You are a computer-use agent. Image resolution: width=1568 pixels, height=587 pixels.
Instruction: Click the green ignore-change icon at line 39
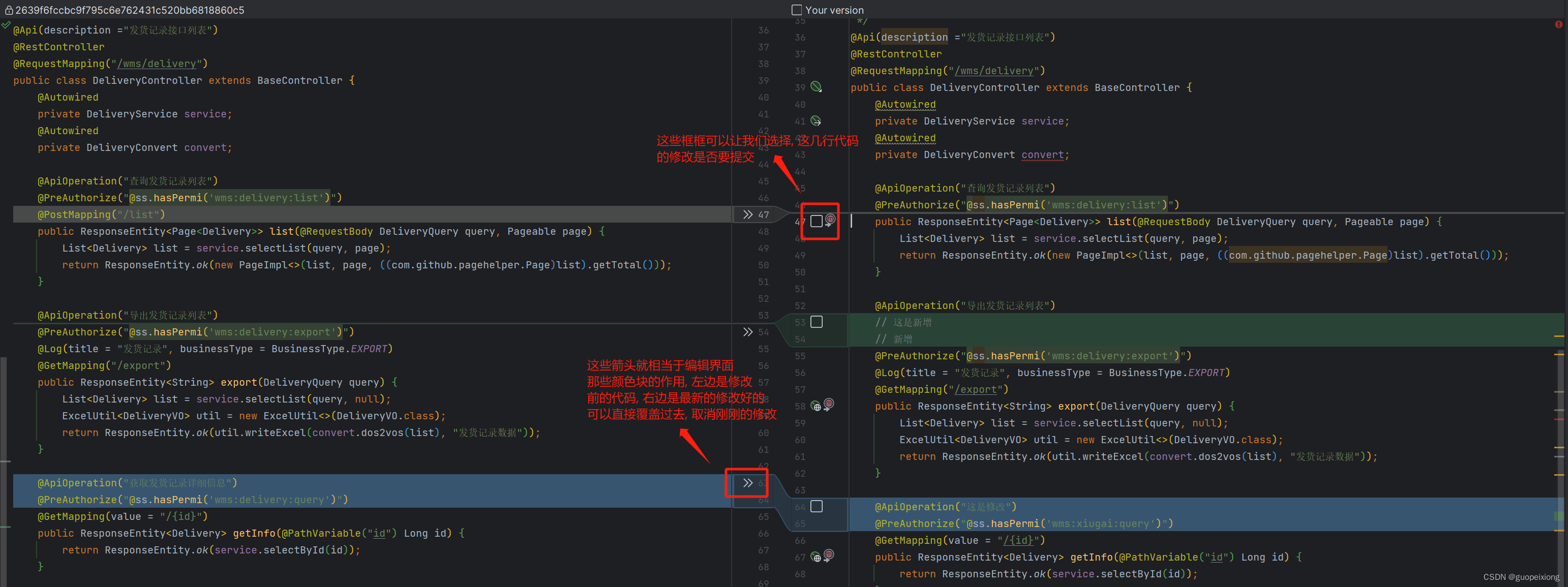pos(817,87)
